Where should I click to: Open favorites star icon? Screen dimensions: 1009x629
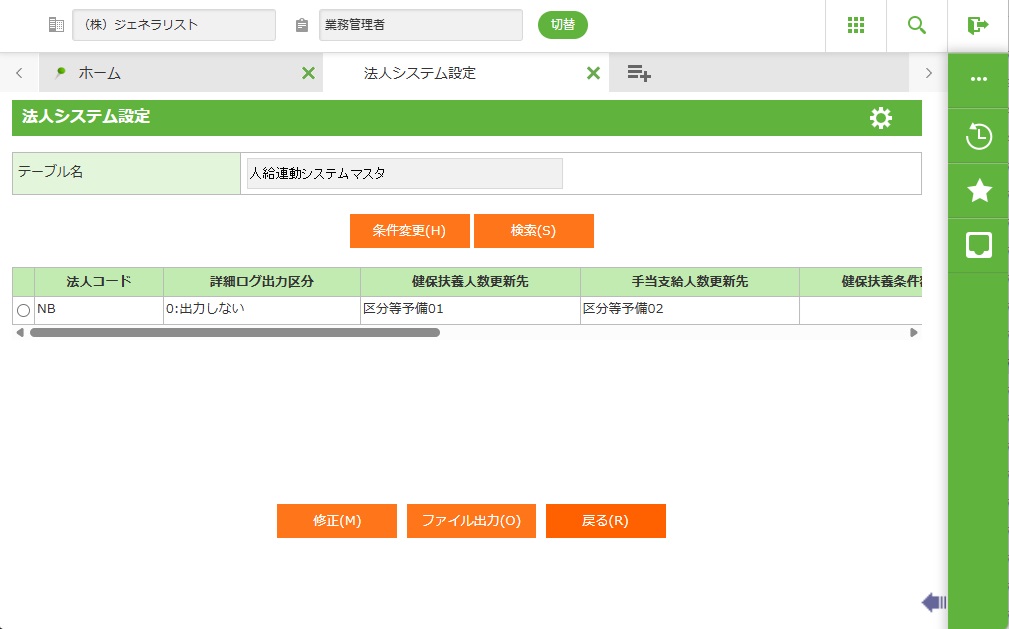pyautogui.click(x=978, y=191)
